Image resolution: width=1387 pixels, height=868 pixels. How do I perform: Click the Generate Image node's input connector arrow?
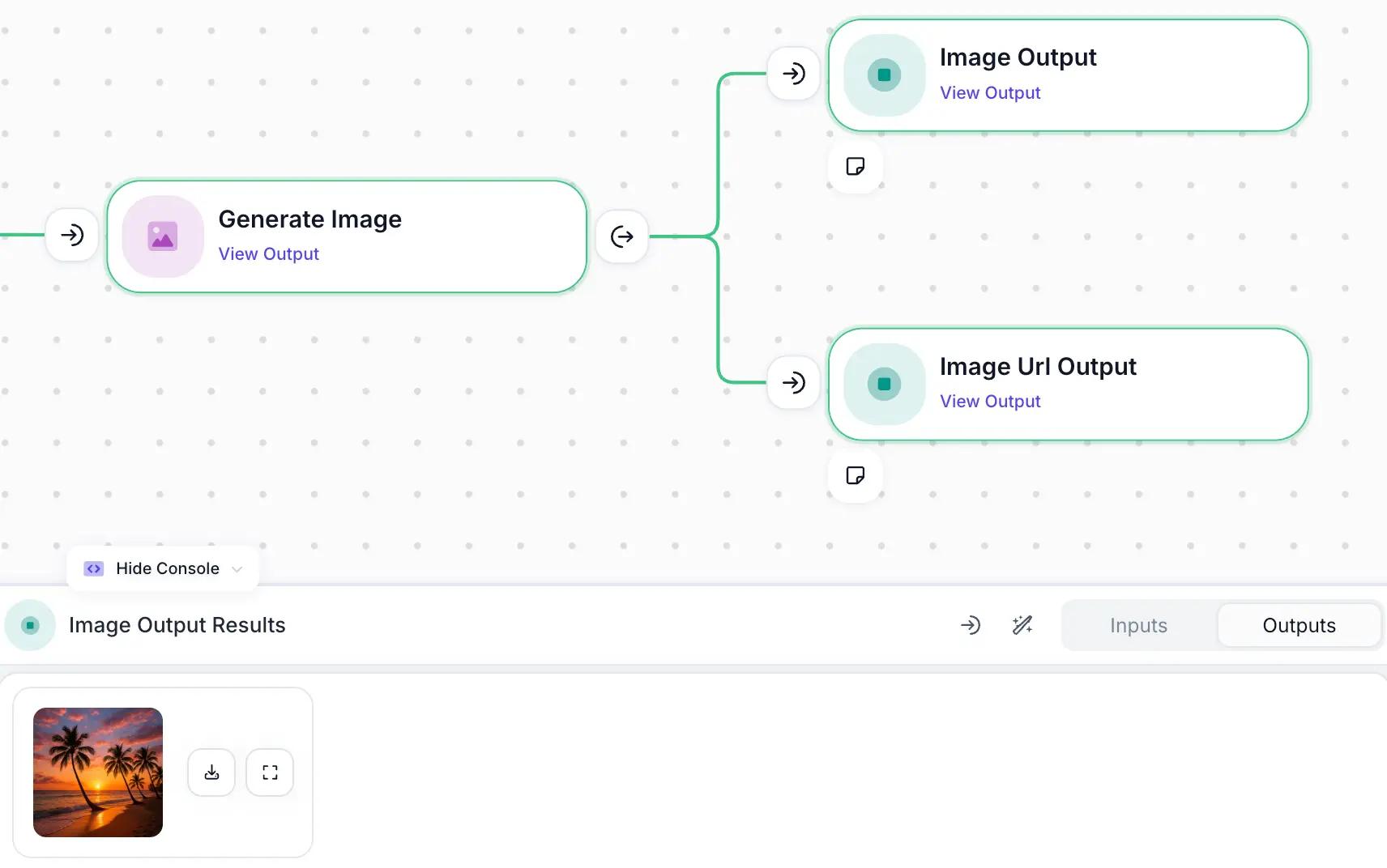72,236
